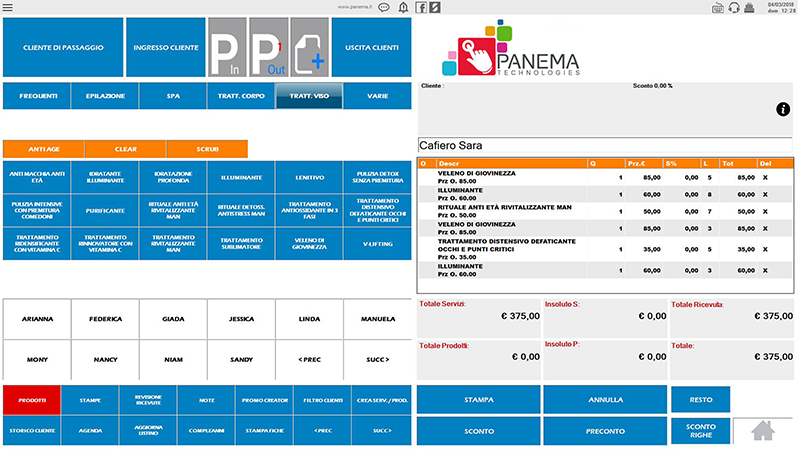Click the headset support icon
The height and width of the screenshot is (450, 800).
tap(733, 7)
